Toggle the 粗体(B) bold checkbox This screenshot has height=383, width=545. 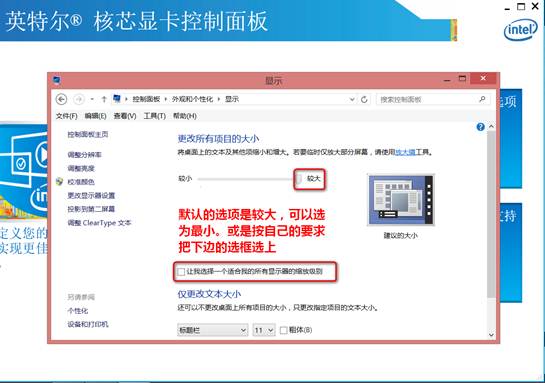point(284,330)
